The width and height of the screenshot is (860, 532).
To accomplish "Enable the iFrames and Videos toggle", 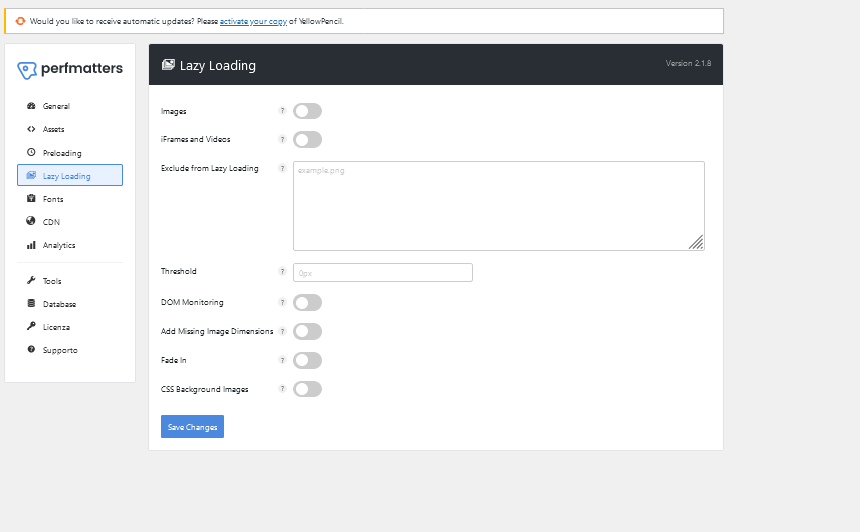I will [307, 140].
